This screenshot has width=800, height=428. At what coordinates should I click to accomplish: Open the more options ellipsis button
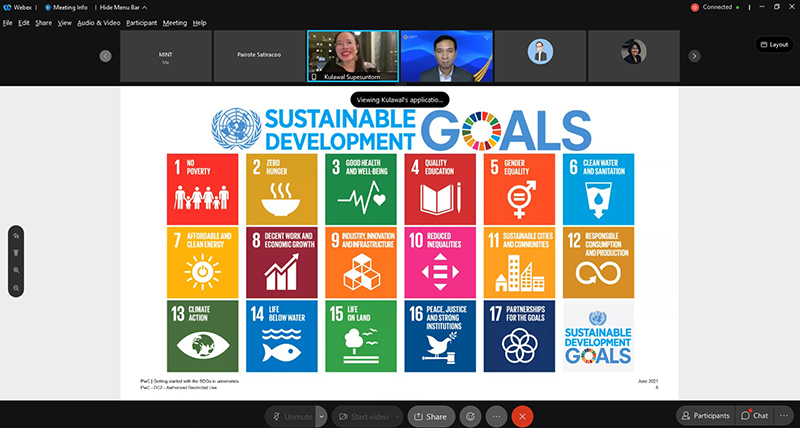(x=496, y=415)
